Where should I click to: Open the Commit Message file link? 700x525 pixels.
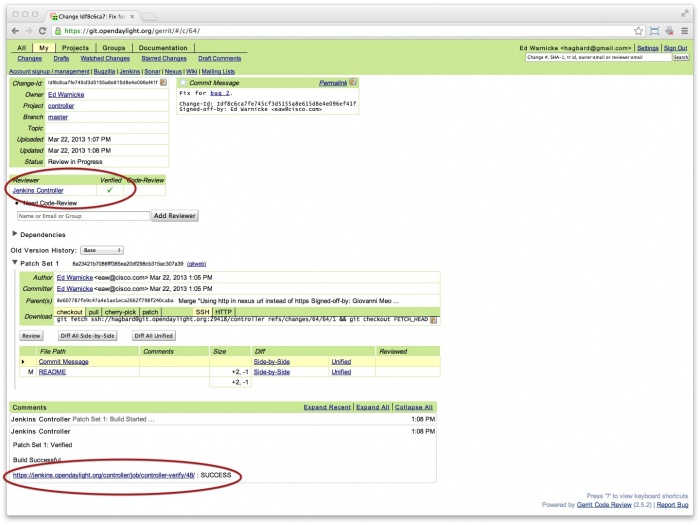pos(63,362)
